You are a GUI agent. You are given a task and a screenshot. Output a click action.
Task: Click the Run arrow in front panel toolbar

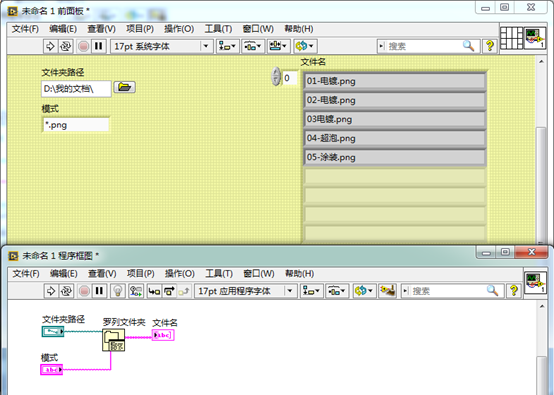tap(50, 46)
